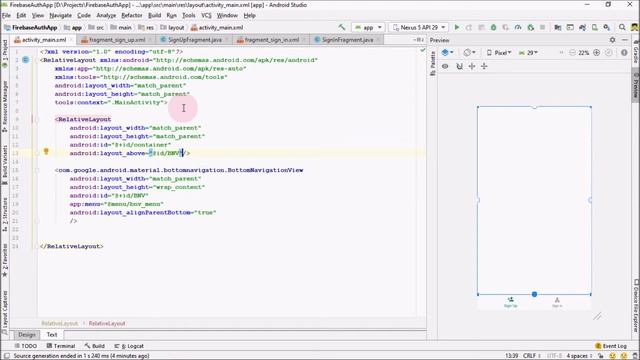This screenshot has height=360, width=640.
Task: Open the Structure side tool window
Action: (4, 215)
